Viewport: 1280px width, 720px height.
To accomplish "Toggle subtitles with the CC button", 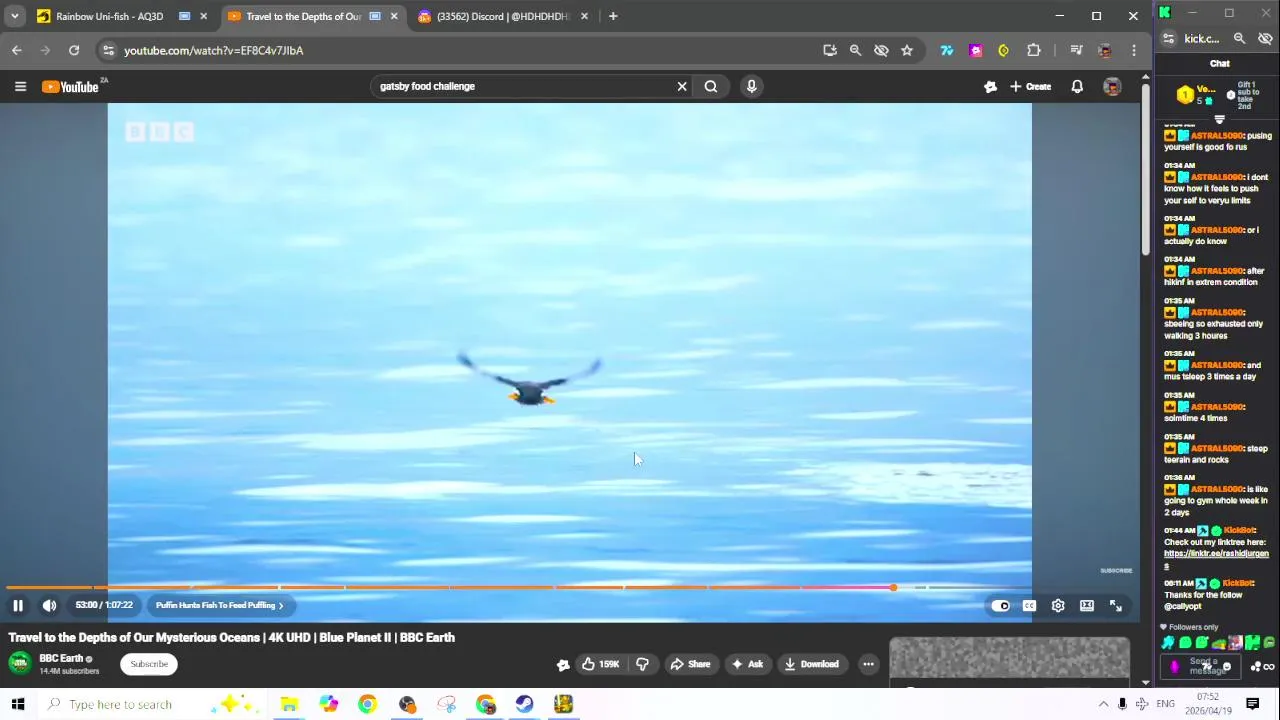I will coord(1029,605).
